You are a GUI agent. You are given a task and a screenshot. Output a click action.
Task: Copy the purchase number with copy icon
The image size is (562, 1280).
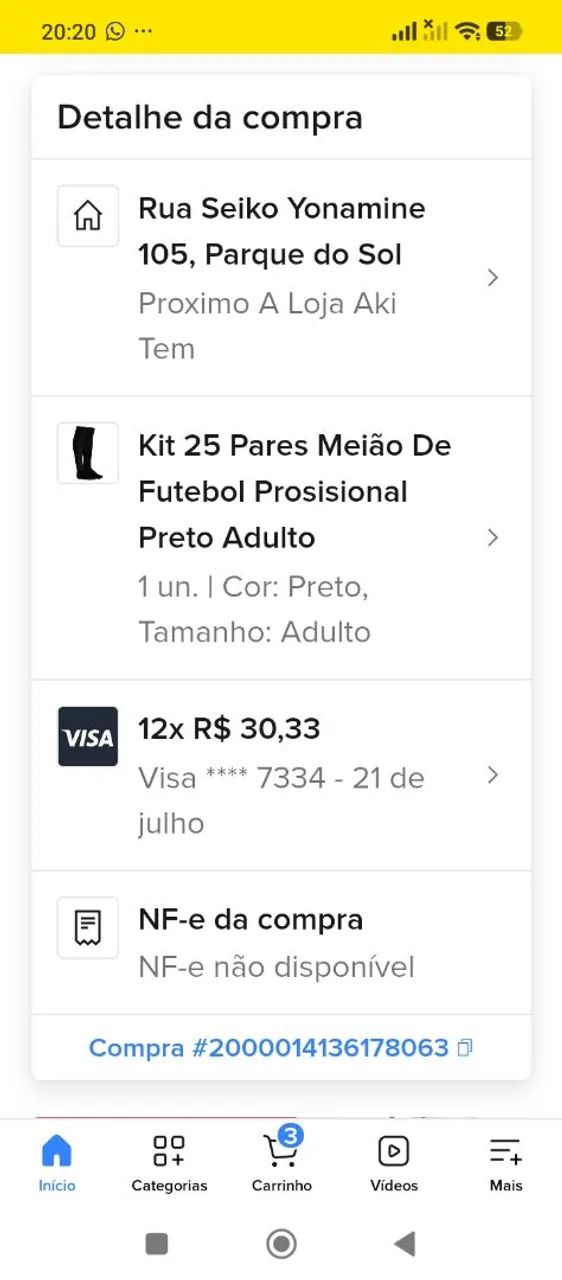pos(464,1048)
